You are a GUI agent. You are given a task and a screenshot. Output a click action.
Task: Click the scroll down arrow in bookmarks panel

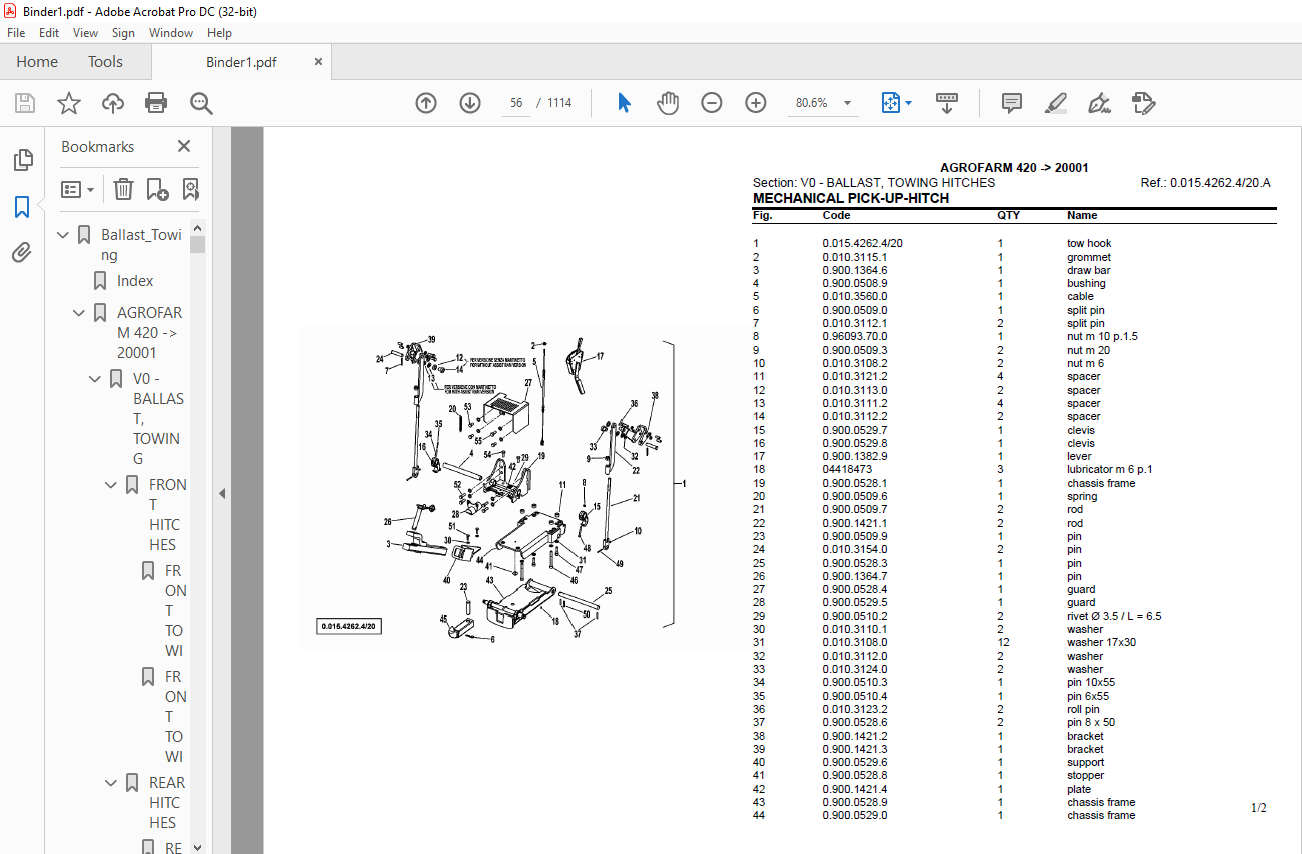(x=197, y=846)
